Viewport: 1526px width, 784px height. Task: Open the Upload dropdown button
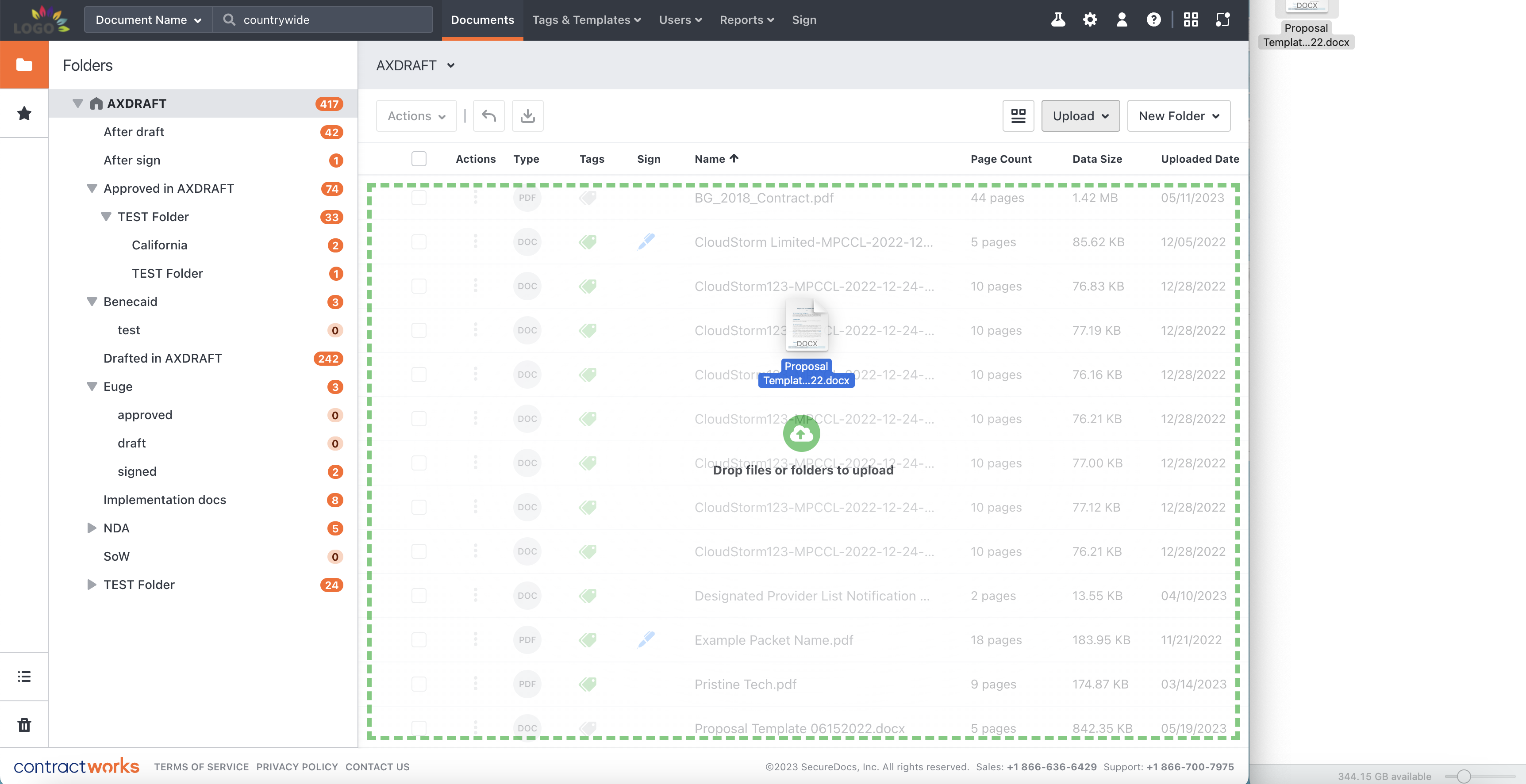tap(1080, 115)
